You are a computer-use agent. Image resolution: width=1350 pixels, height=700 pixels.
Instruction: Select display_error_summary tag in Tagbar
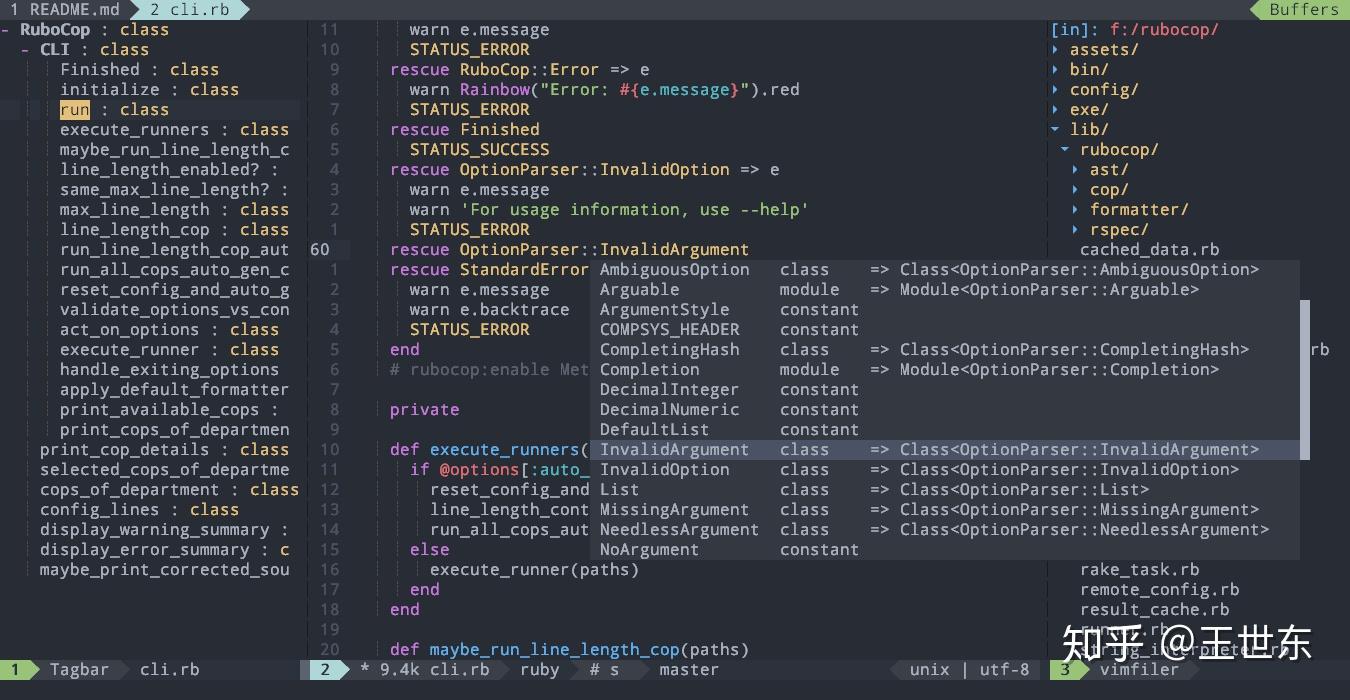point(145,550)
